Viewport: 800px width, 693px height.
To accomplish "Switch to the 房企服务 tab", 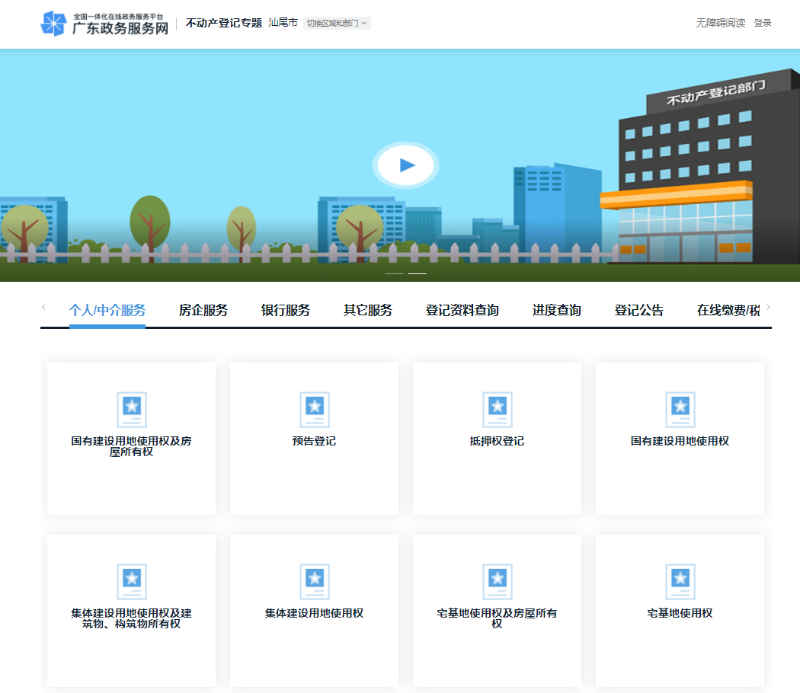I will [x=203, y=310].
